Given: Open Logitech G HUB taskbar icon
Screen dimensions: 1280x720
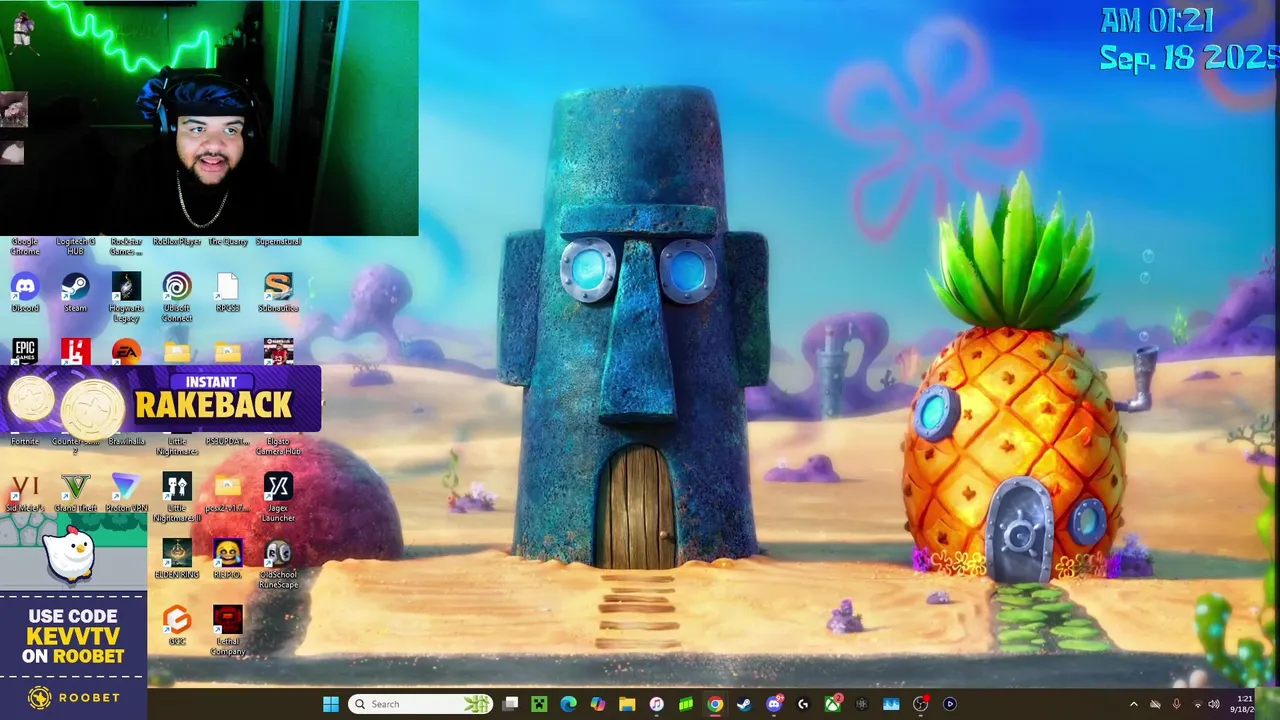Looking at the screenshot, I should point(803,704).
